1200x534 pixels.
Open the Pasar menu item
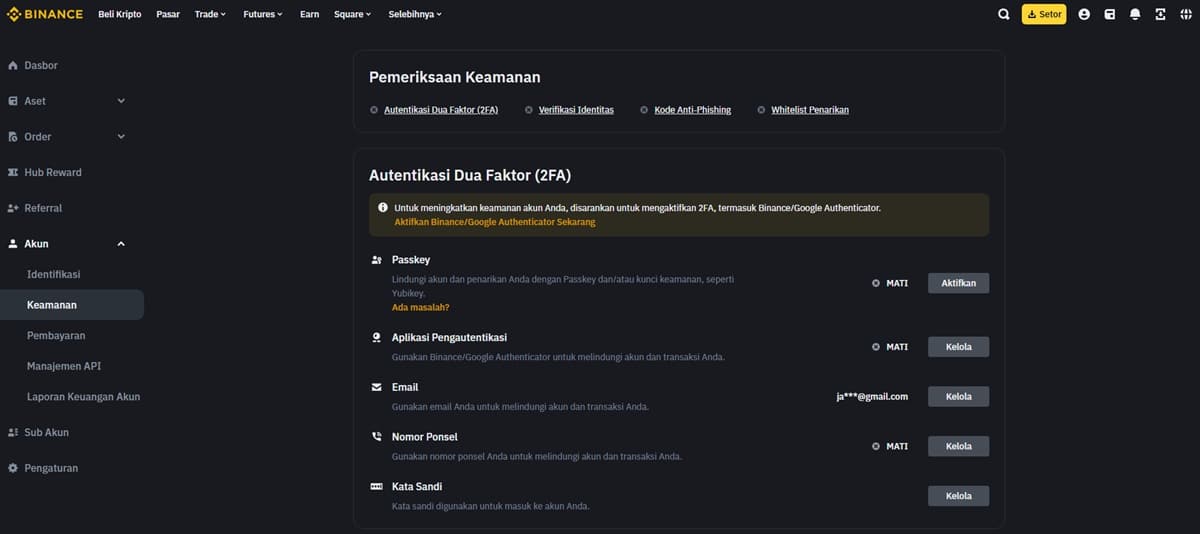pos(168,14)
